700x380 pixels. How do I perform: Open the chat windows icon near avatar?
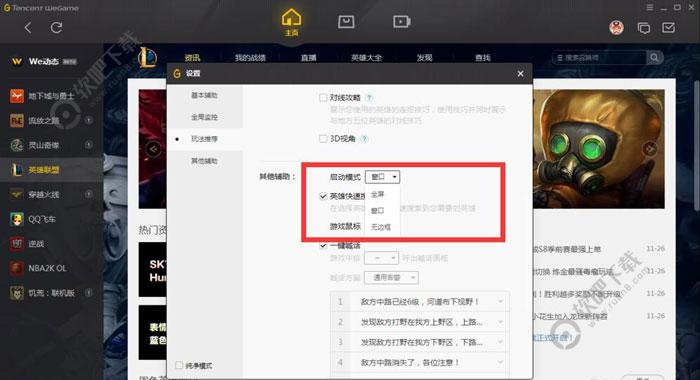644,28
